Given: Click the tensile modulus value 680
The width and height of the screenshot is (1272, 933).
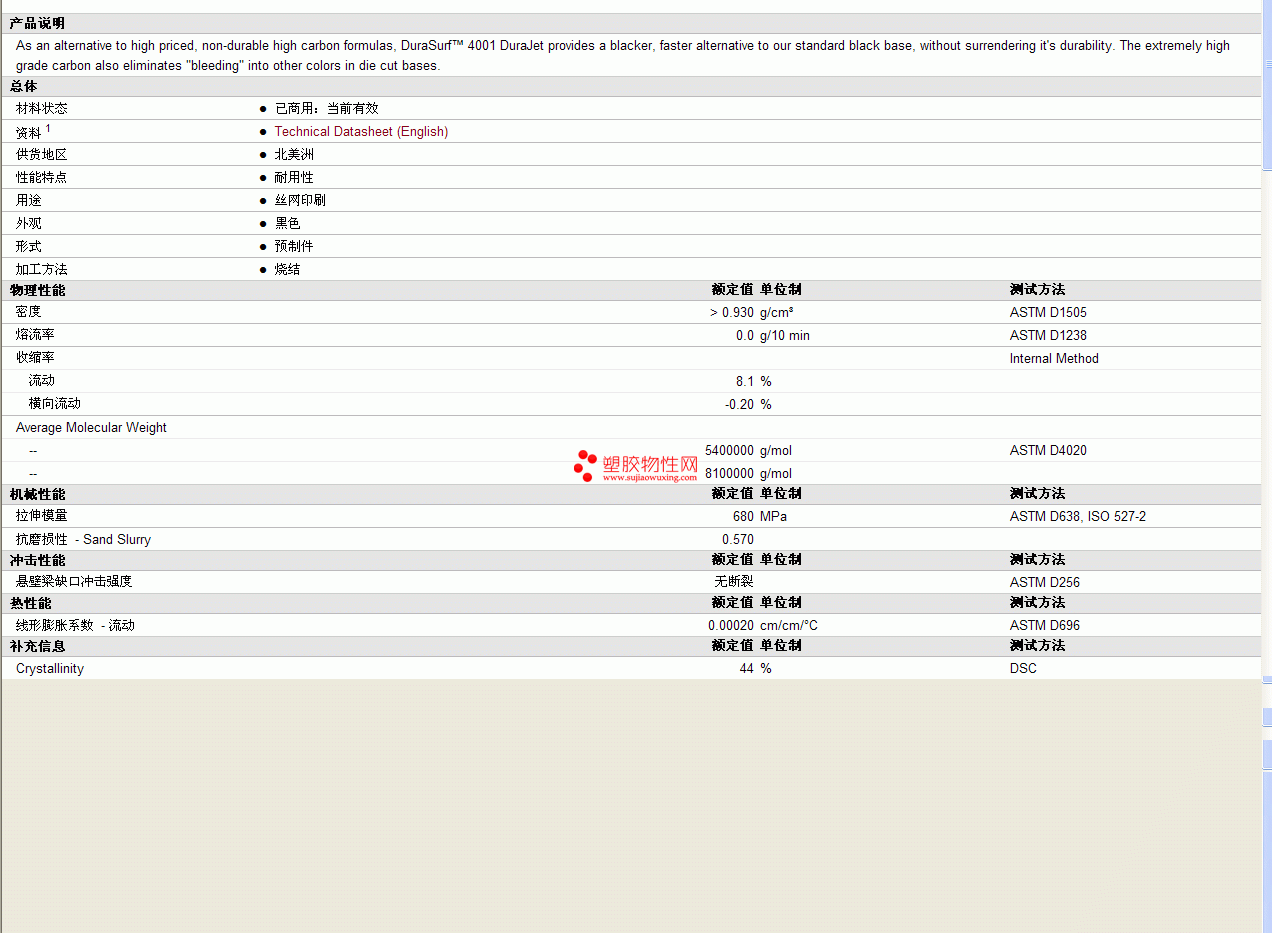Looking at the screenshot, I should point(743,516).
